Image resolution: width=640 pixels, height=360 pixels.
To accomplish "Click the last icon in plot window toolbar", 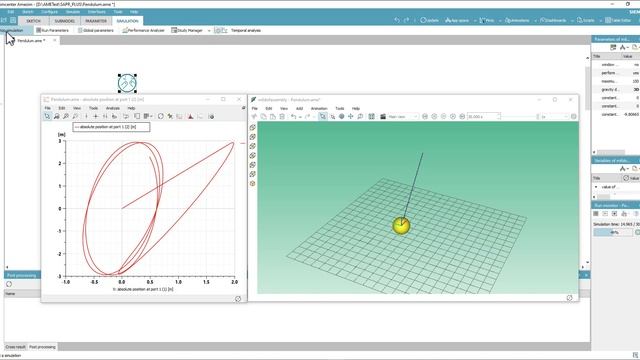I will coord(211,116).
